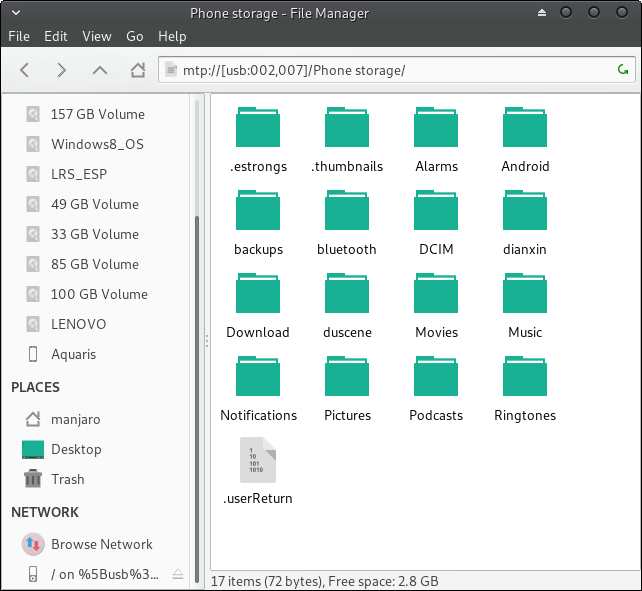The image size is (642, 591).
Task: Open the File menu
Action: (19, 36)
